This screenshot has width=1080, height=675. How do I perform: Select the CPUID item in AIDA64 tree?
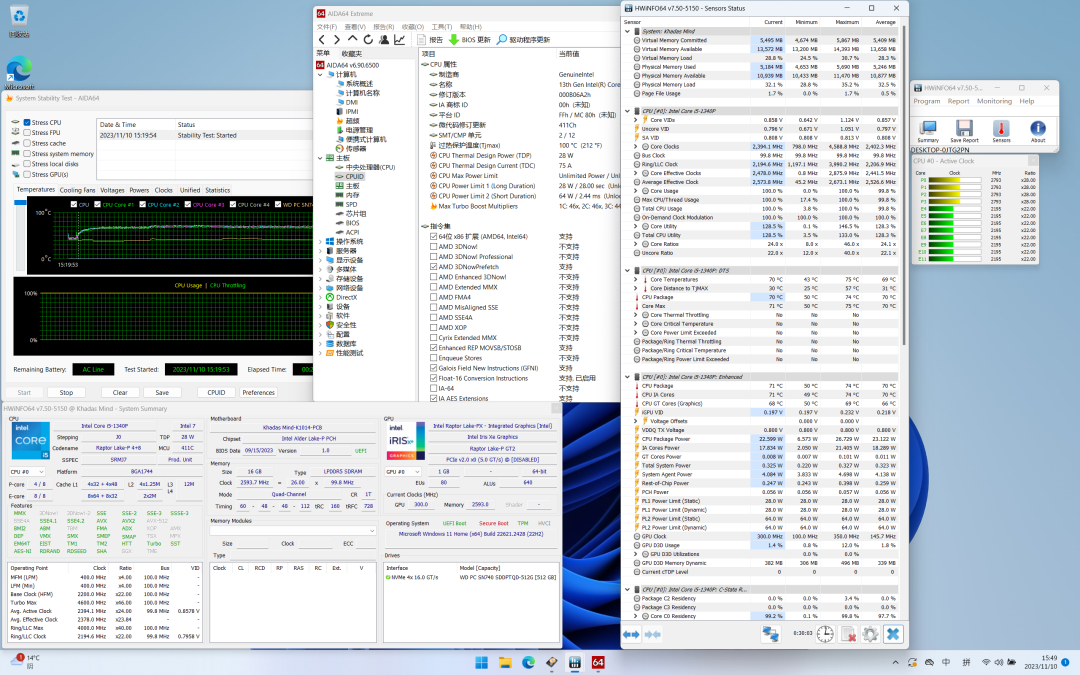tap(354, 176)
